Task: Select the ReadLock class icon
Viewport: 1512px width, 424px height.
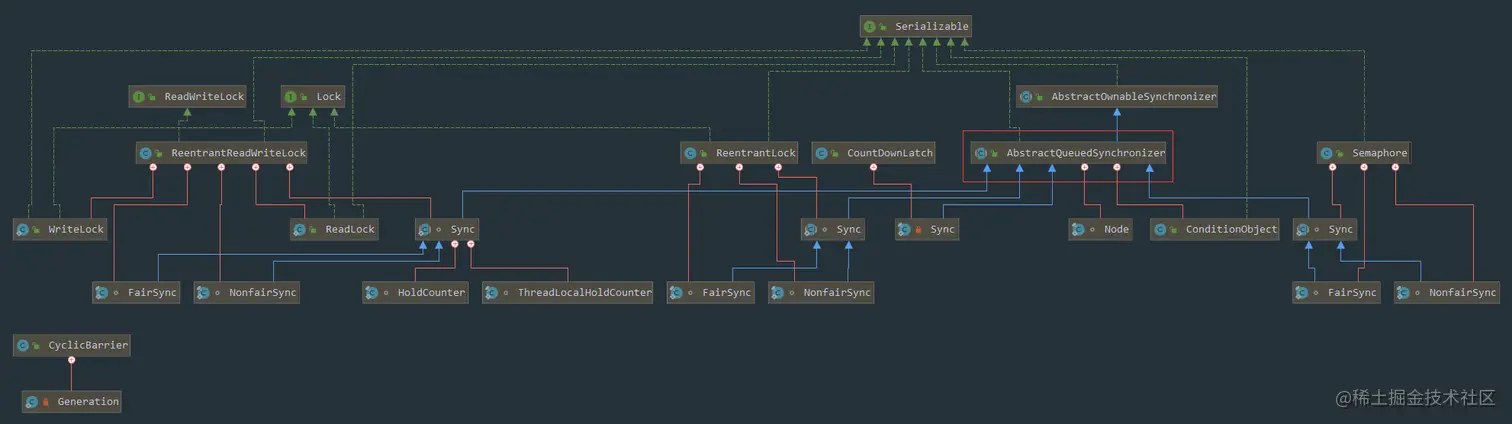Action: pos(300,229)
